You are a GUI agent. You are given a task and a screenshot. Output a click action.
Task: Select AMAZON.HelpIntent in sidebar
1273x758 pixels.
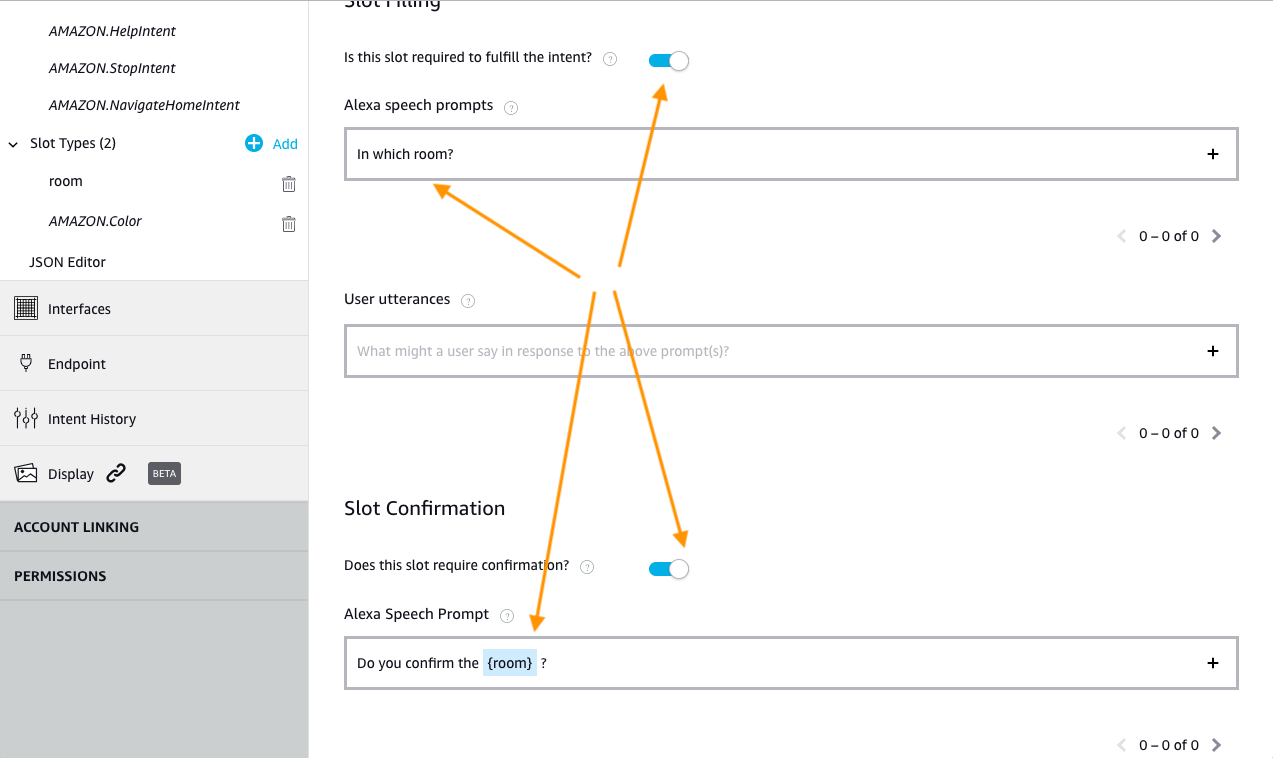112,31
